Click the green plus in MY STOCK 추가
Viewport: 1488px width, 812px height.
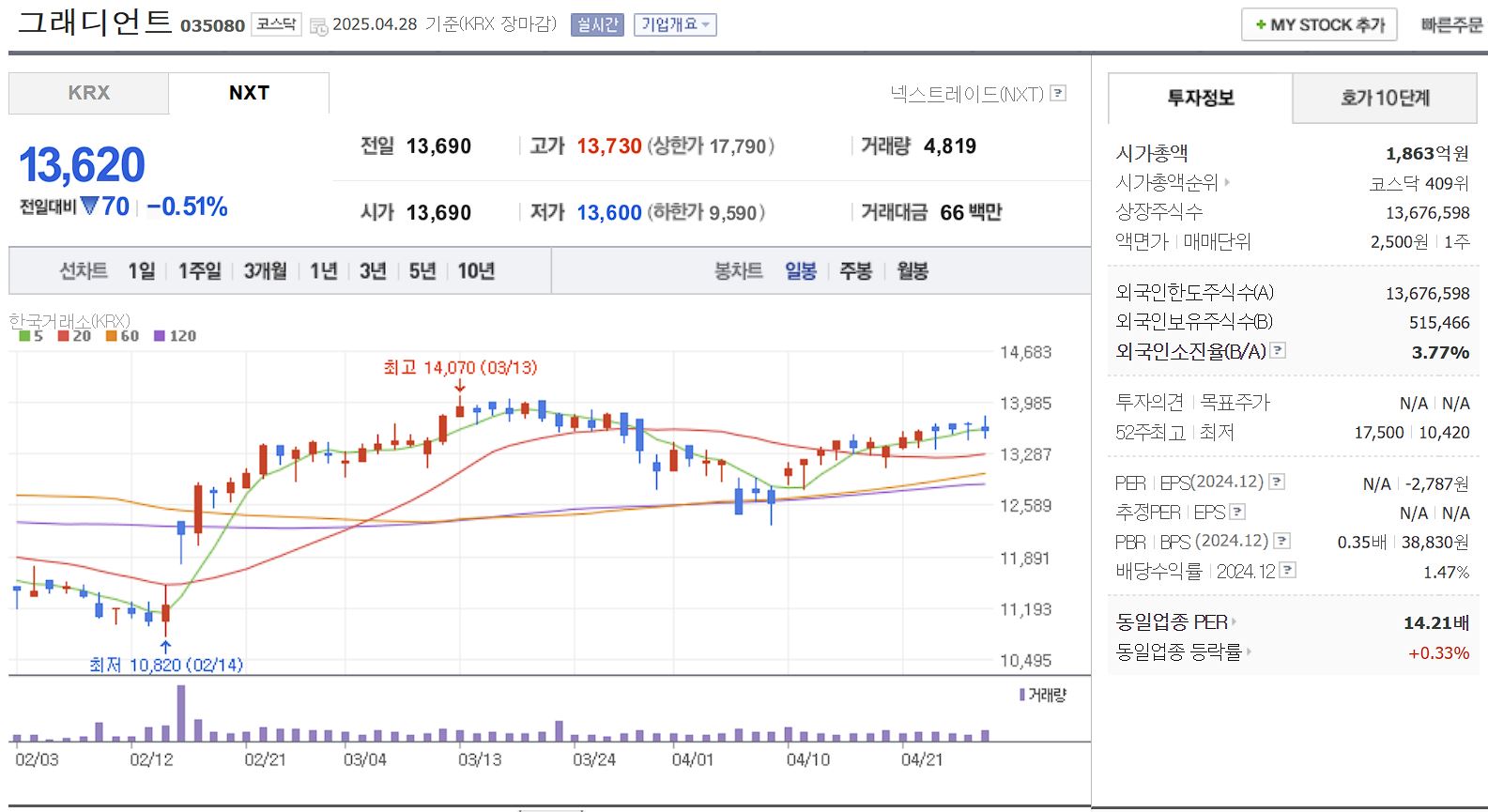[x=1261, y=25]
